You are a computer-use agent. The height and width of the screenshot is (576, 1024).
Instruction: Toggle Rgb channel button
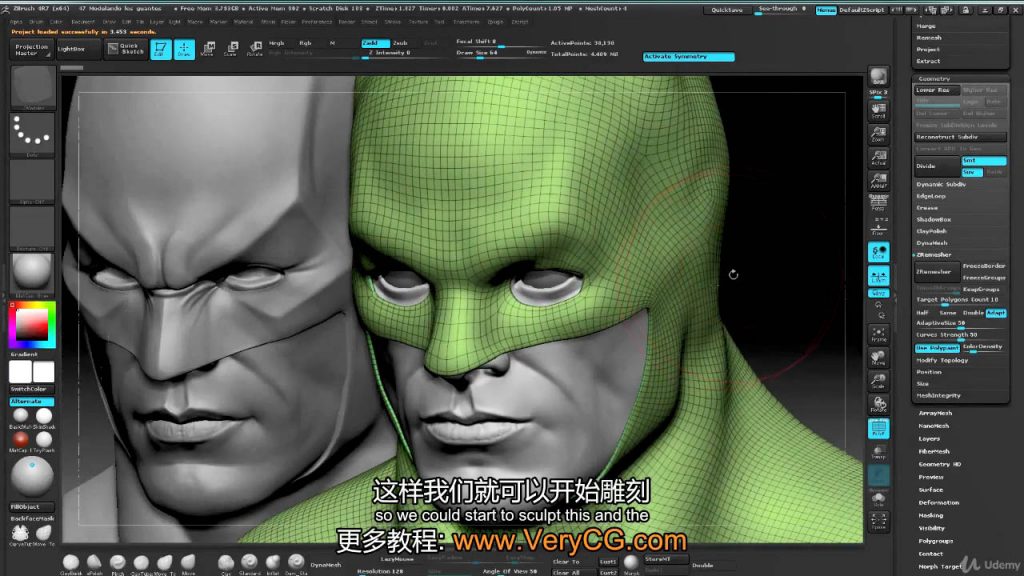coord(305,43)
